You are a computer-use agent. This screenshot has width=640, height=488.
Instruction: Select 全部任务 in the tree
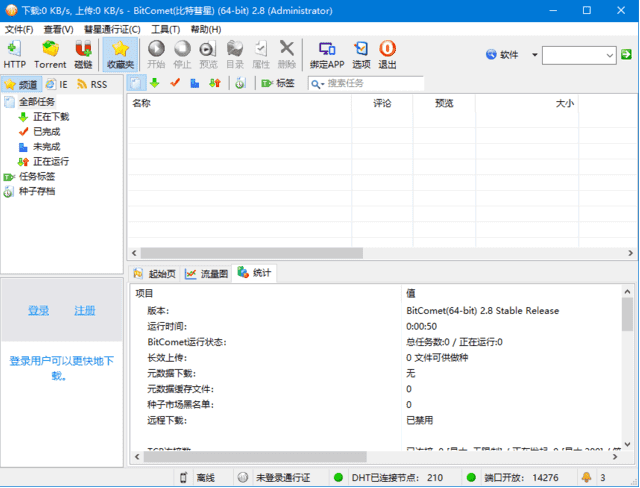tap(37, 102)
